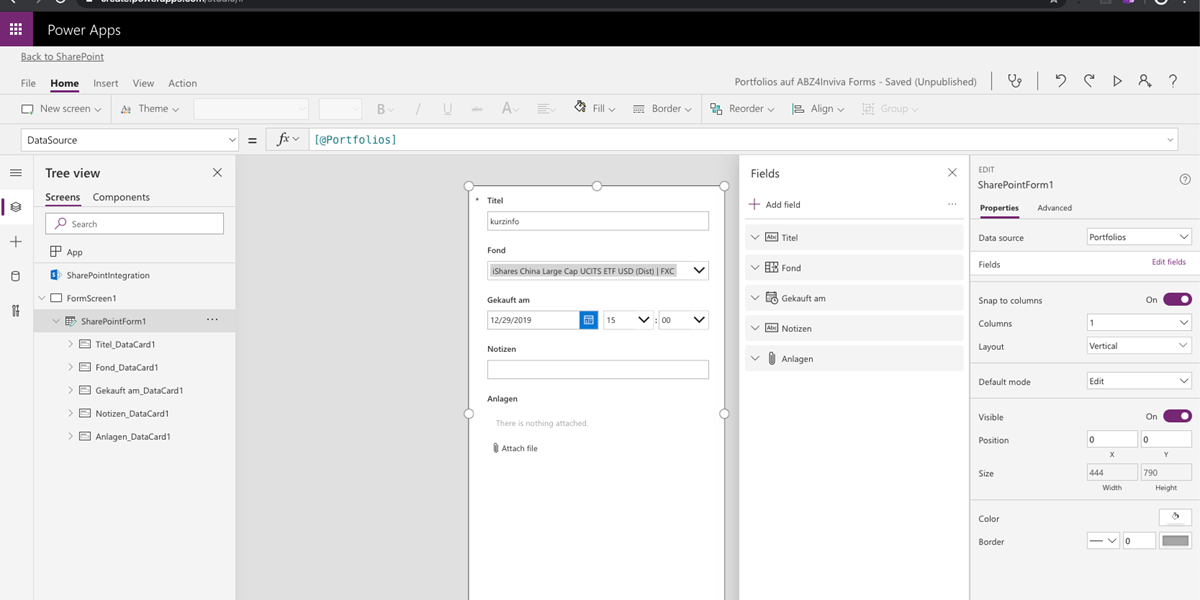Viewport: 1200px width, 600px height.
Task: Click the Underline formatting button
Action: [x=447, y=109]
